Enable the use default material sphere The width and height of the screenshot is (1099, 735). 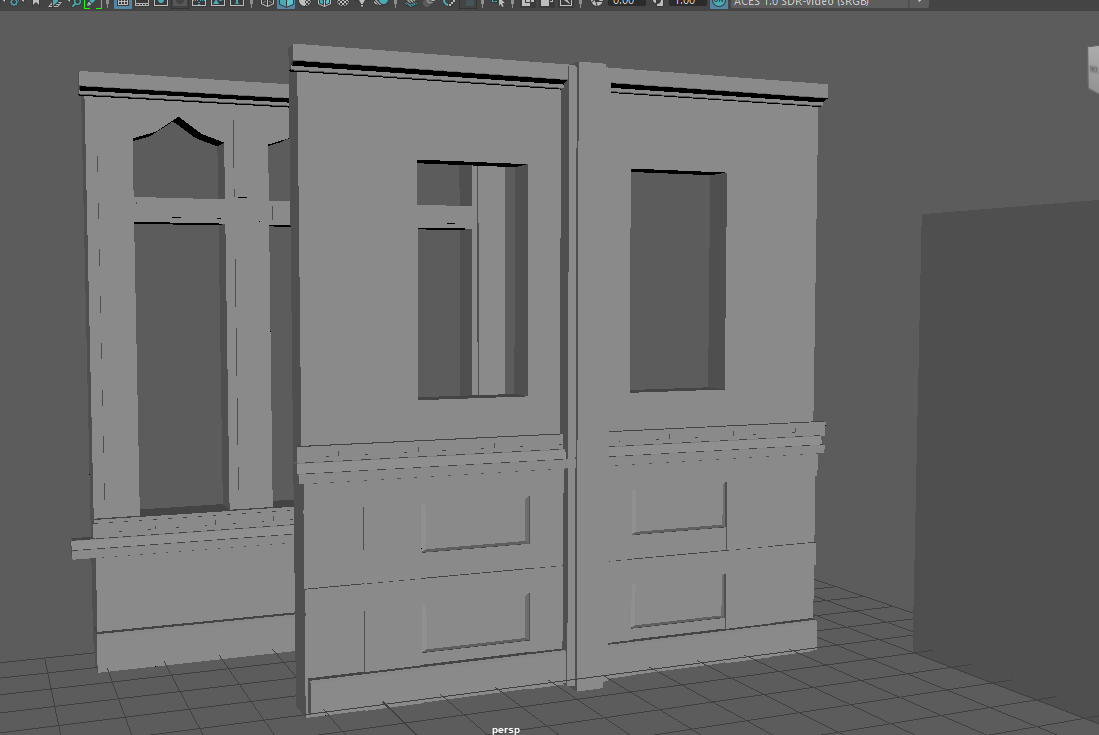(x=305, y=3)
